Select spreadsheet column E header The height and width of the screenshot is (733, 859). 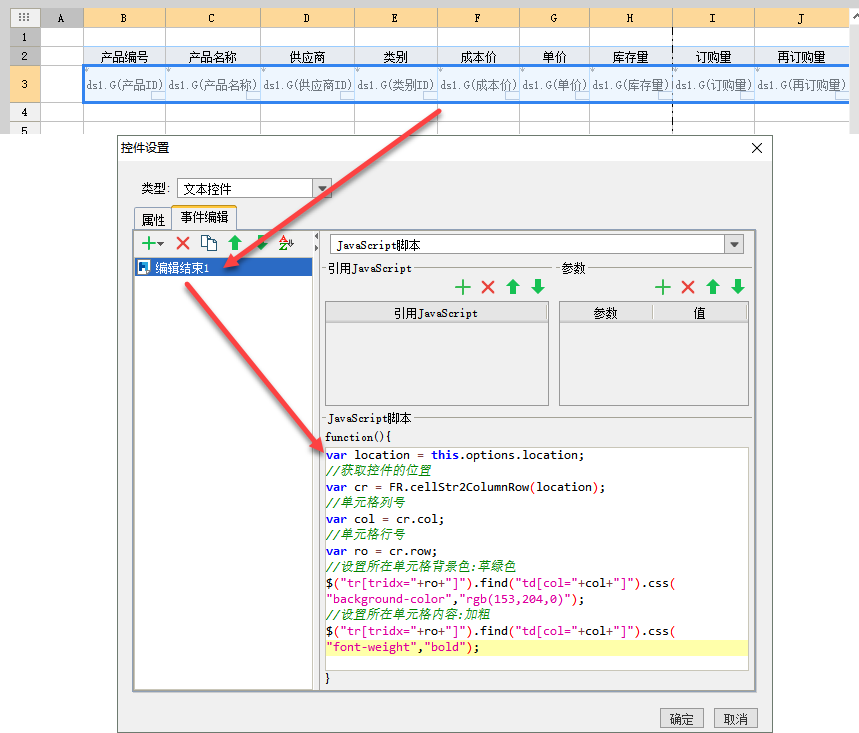tap(396, 18)
